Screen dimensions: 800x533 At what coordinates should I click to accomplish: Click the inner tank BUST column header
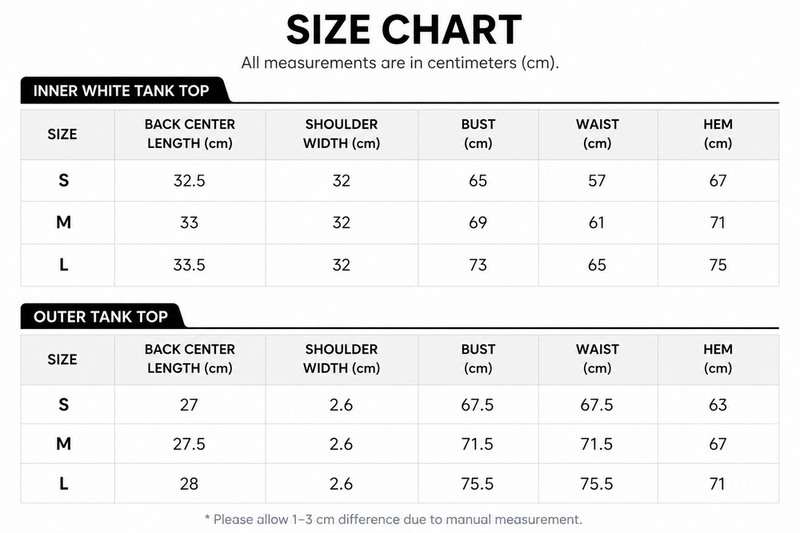pos(478,134)
